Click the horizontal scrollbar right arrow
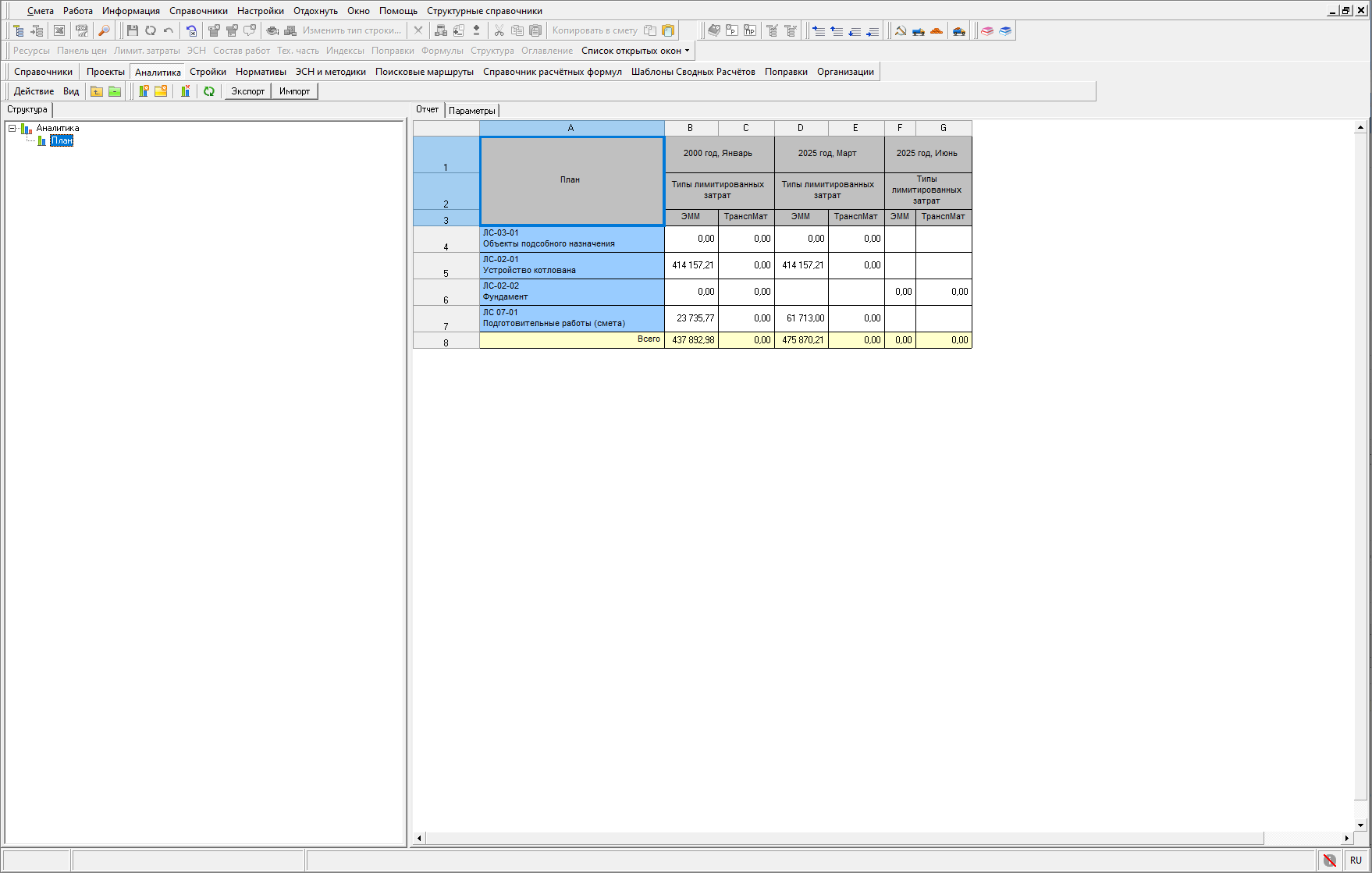 (x=1346, y=838)
